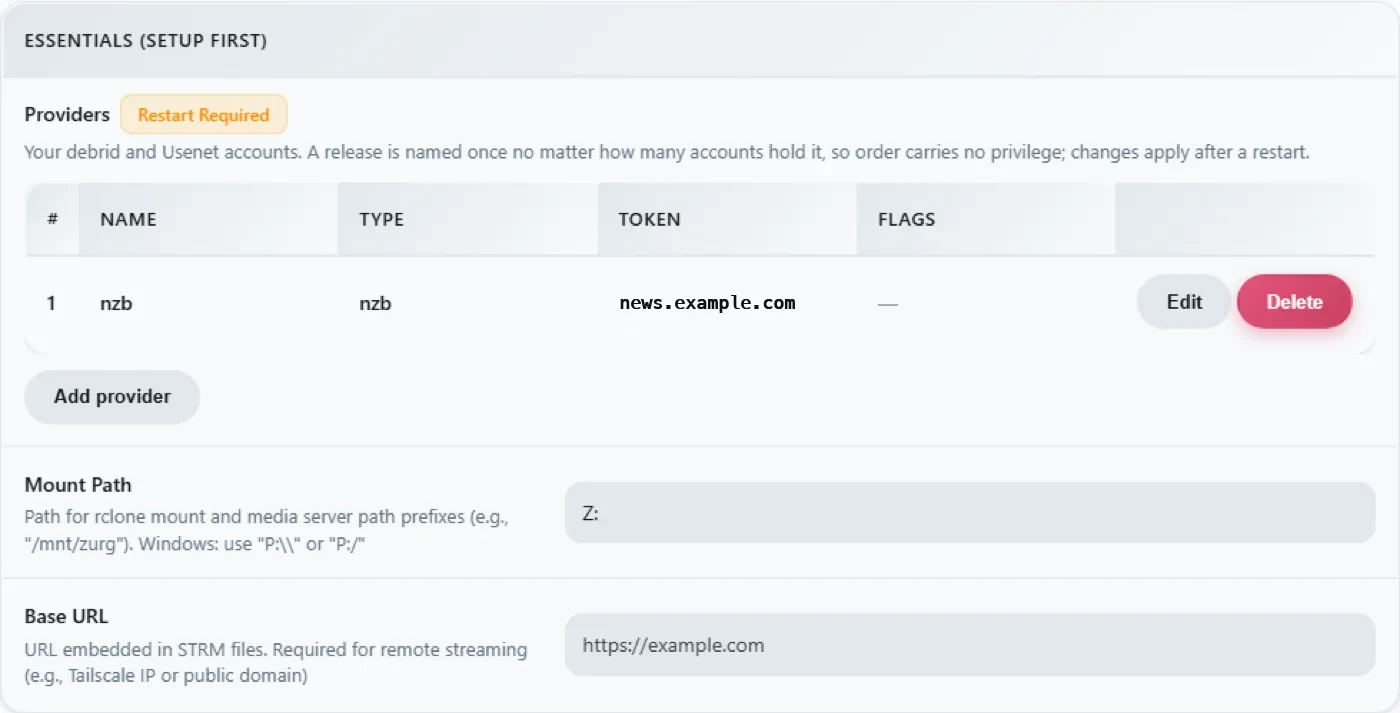1400x713 pixels.
Task: Click the Providers heading label
Action: pyautogui.click(x=67, y=115)
